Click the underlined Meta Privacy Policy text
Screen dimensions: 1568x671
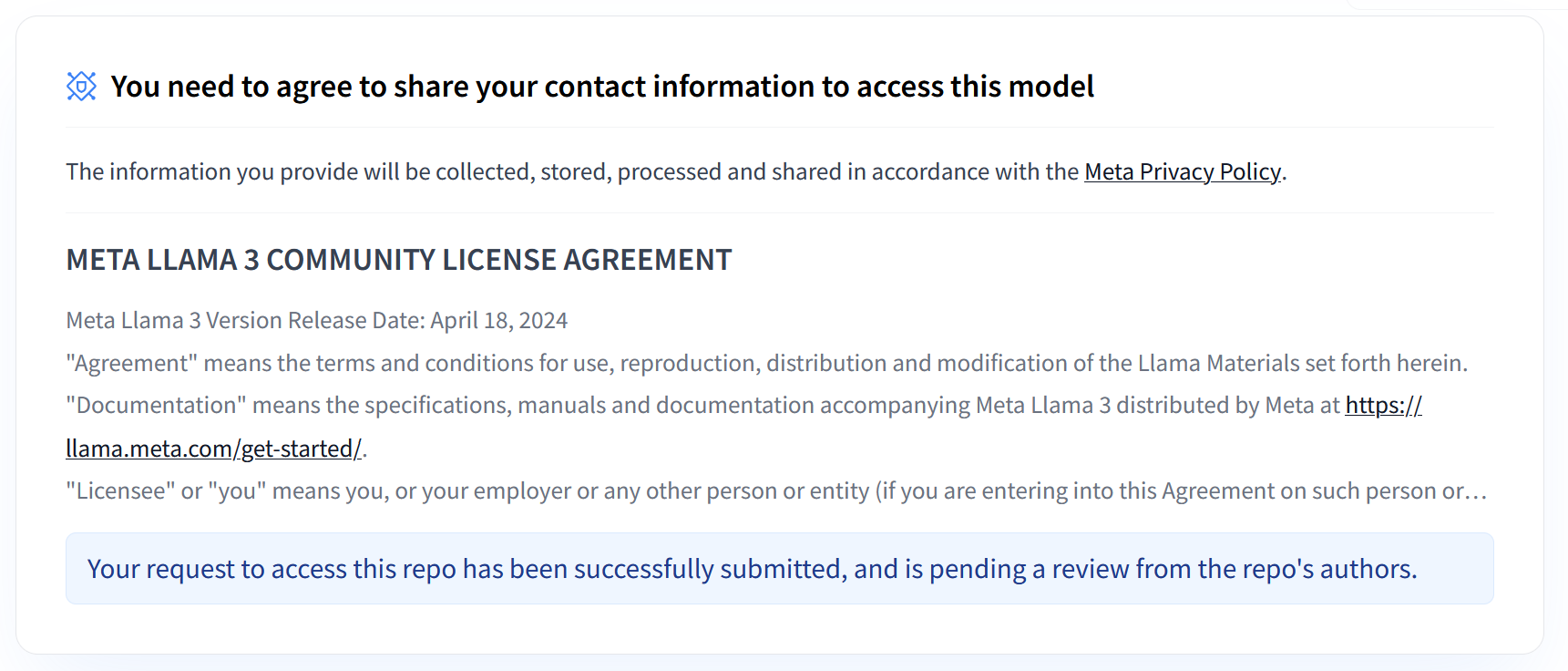click(1182, 171)
